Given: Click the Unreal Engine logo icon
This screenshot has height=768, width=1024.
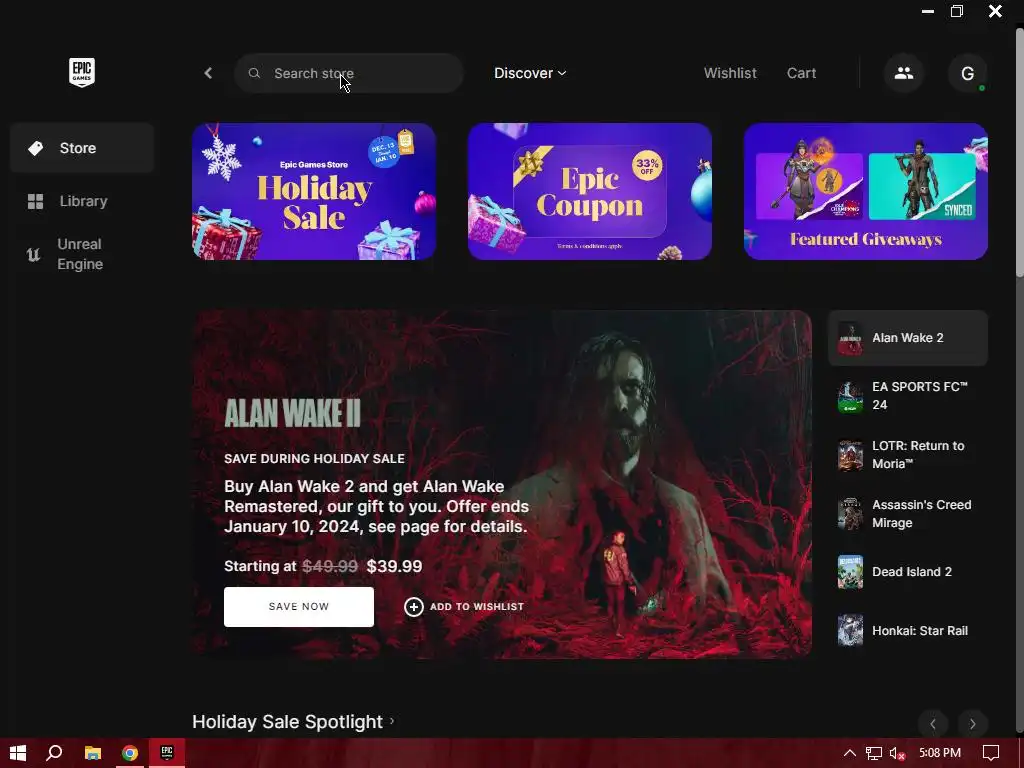Looking at the screenshot, I should point(33,254).
